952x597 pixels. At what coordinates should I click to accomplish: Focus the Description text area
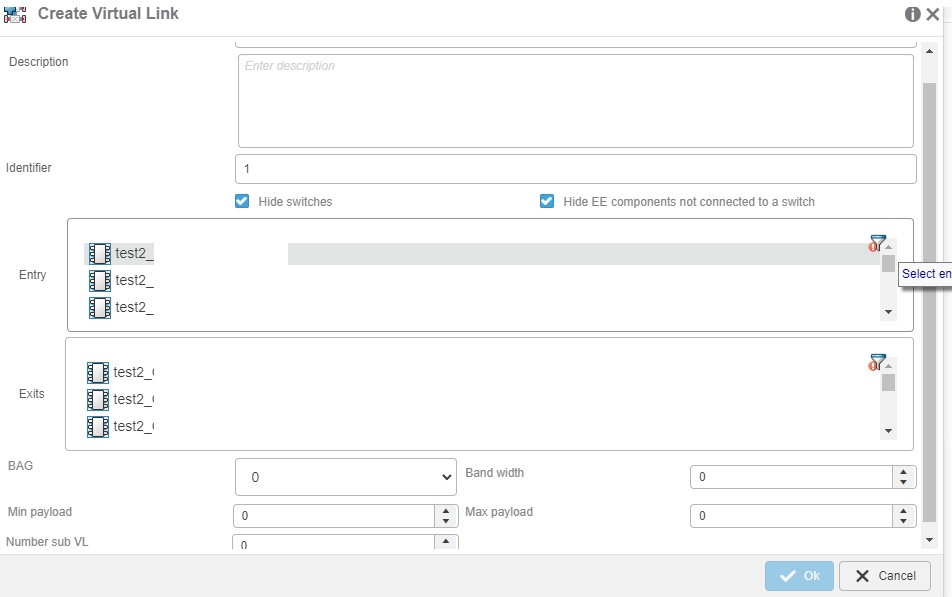click(575, 101)
